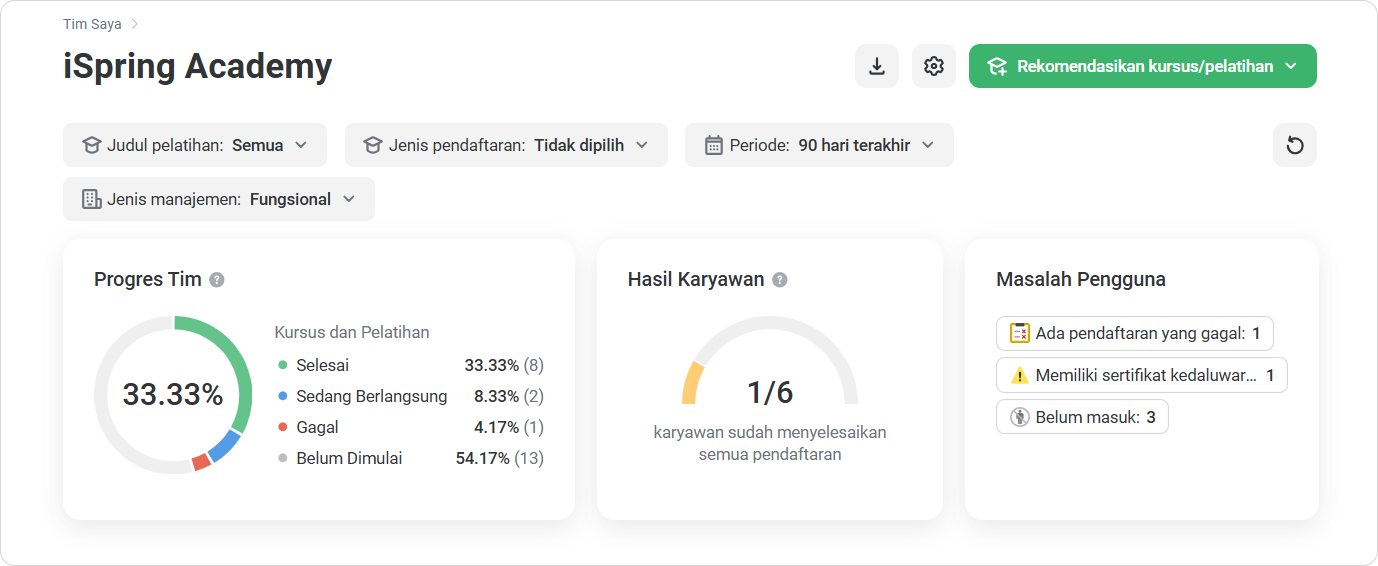Open Ada pendaftaran yang gagal issue

click(1135, 333)
